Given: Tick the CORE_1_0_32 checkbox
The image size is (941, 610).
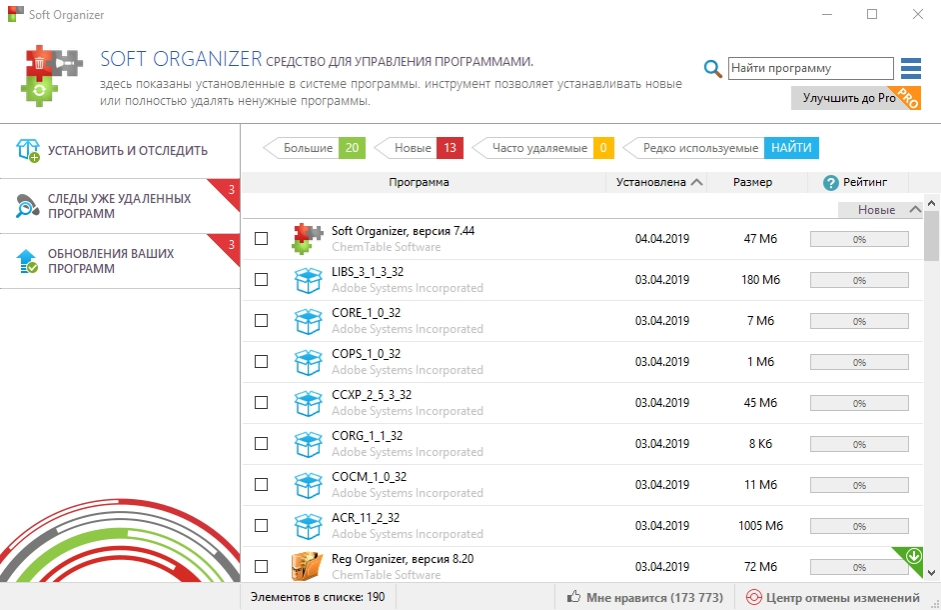Looking at the screenshot, I should [261, 321].
